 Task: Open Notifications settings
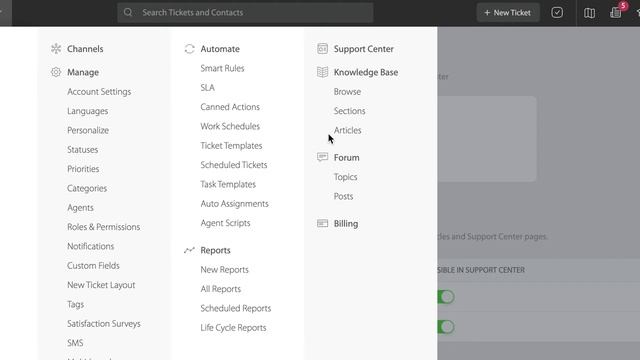point(91,247)
